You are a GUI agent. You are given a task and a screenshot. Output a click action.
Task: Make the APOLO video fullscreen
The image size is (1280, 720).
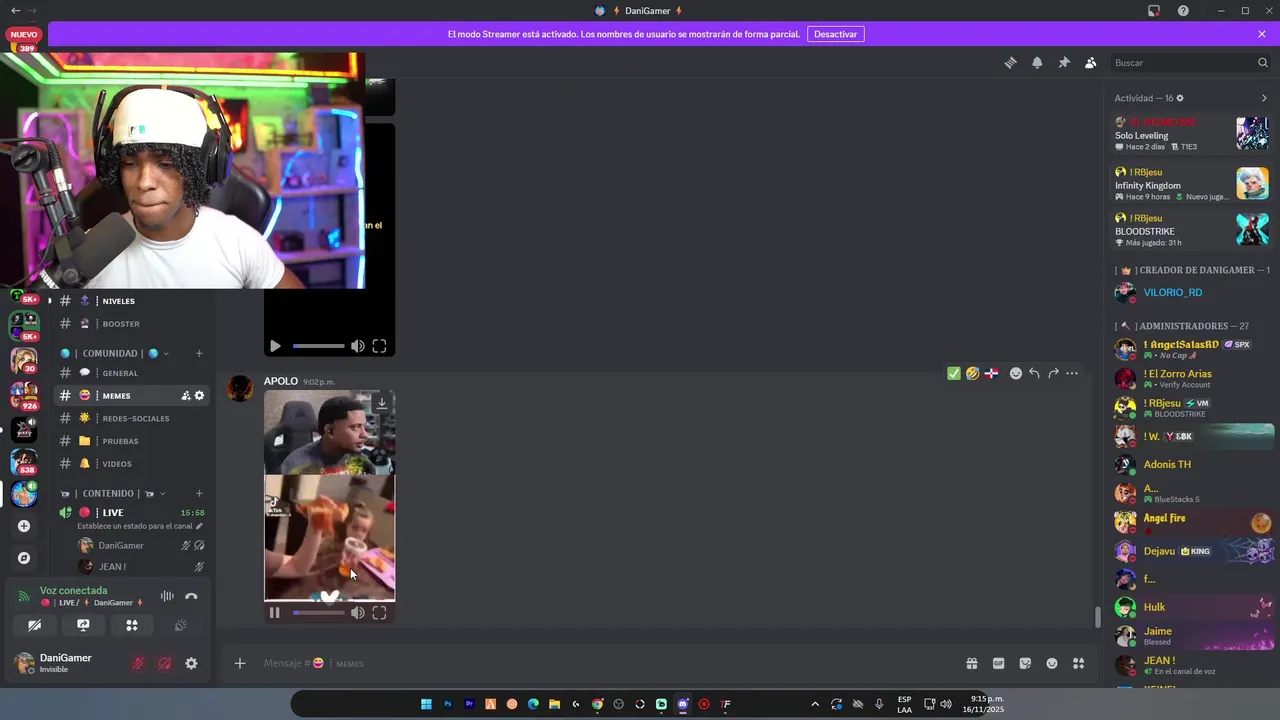pos(379,613)
